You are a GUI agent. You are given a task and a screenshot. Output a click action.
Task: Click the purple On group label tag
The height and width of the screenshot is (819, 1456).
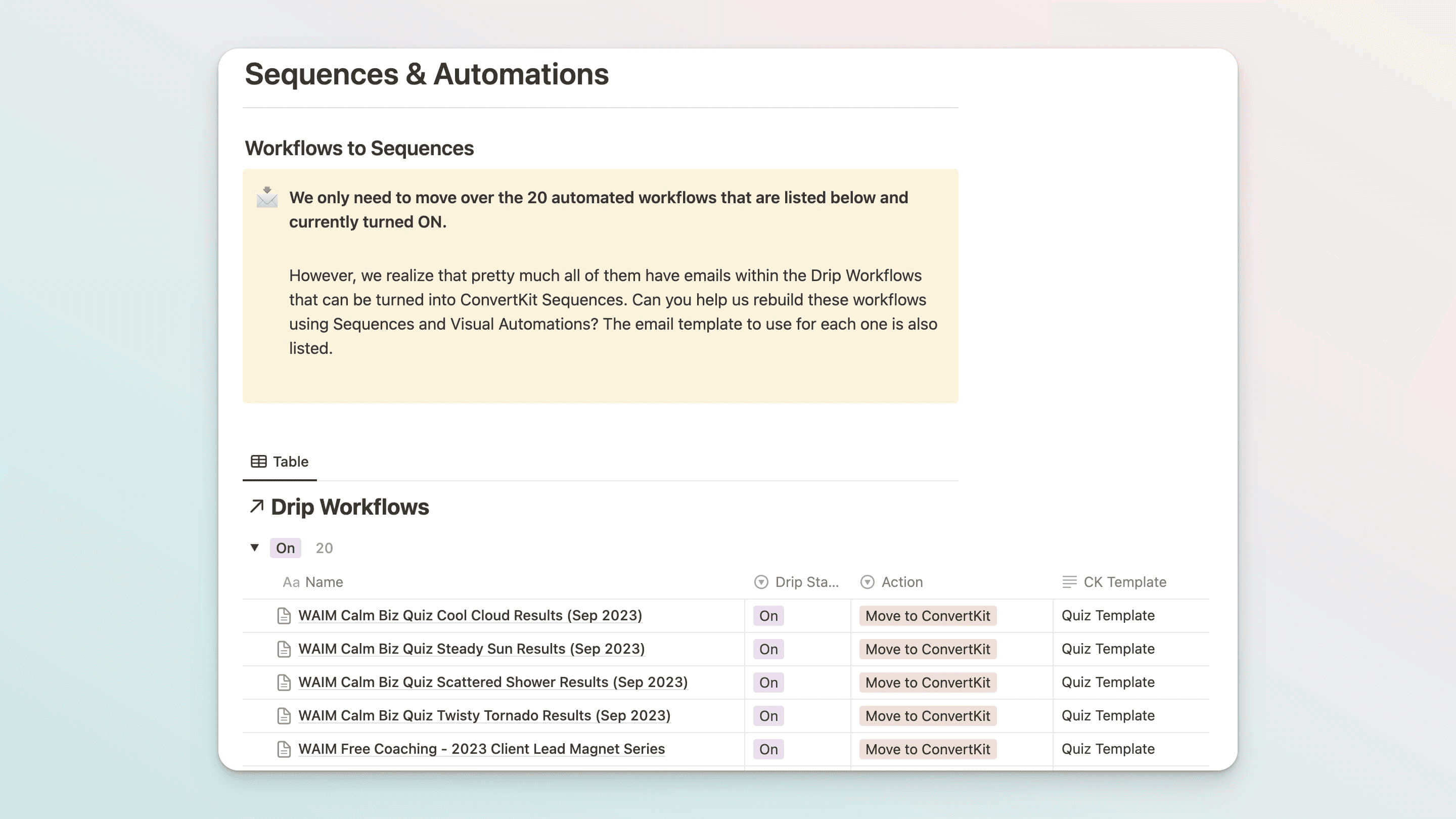[285, 548]
